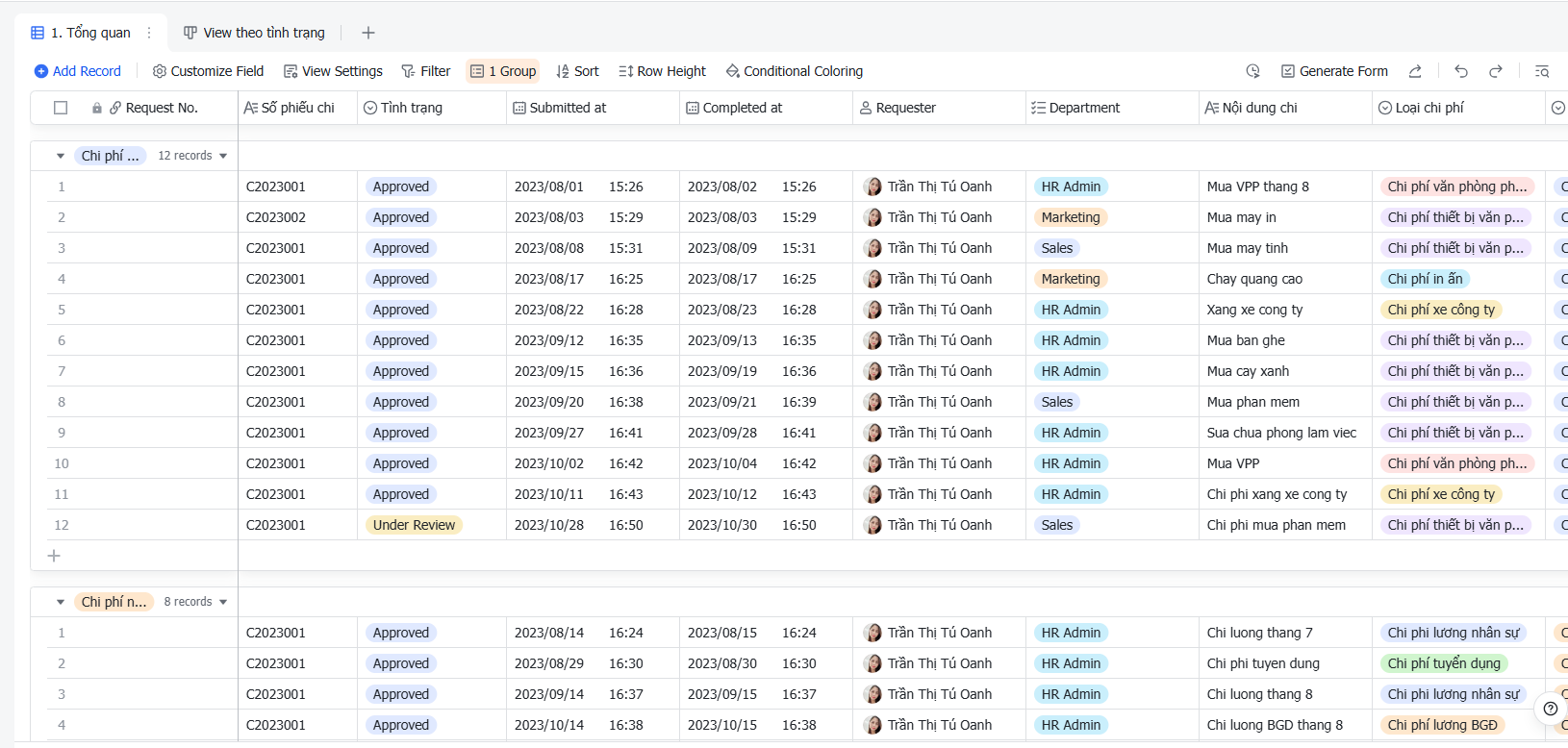
Task: Open Customize Field settings
Action: tap(208, 71)
